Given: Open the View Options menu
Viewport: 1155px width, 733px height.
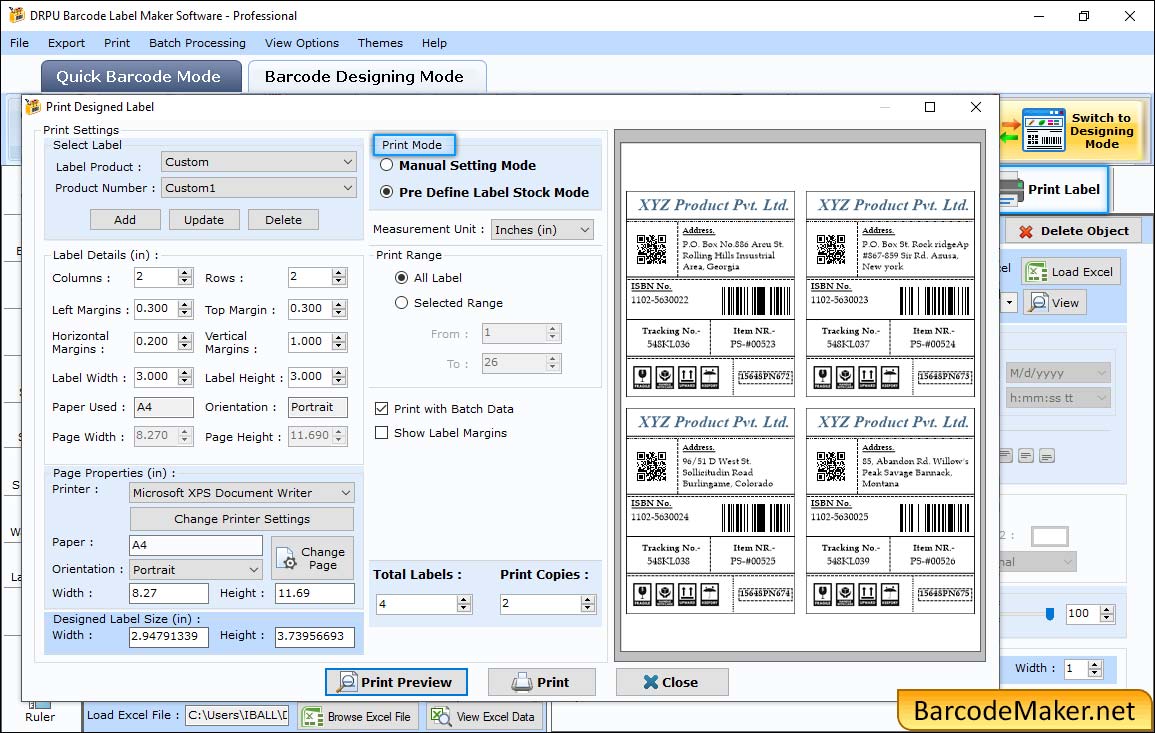Looking at the screenshot, I should (x=302, y=43).
